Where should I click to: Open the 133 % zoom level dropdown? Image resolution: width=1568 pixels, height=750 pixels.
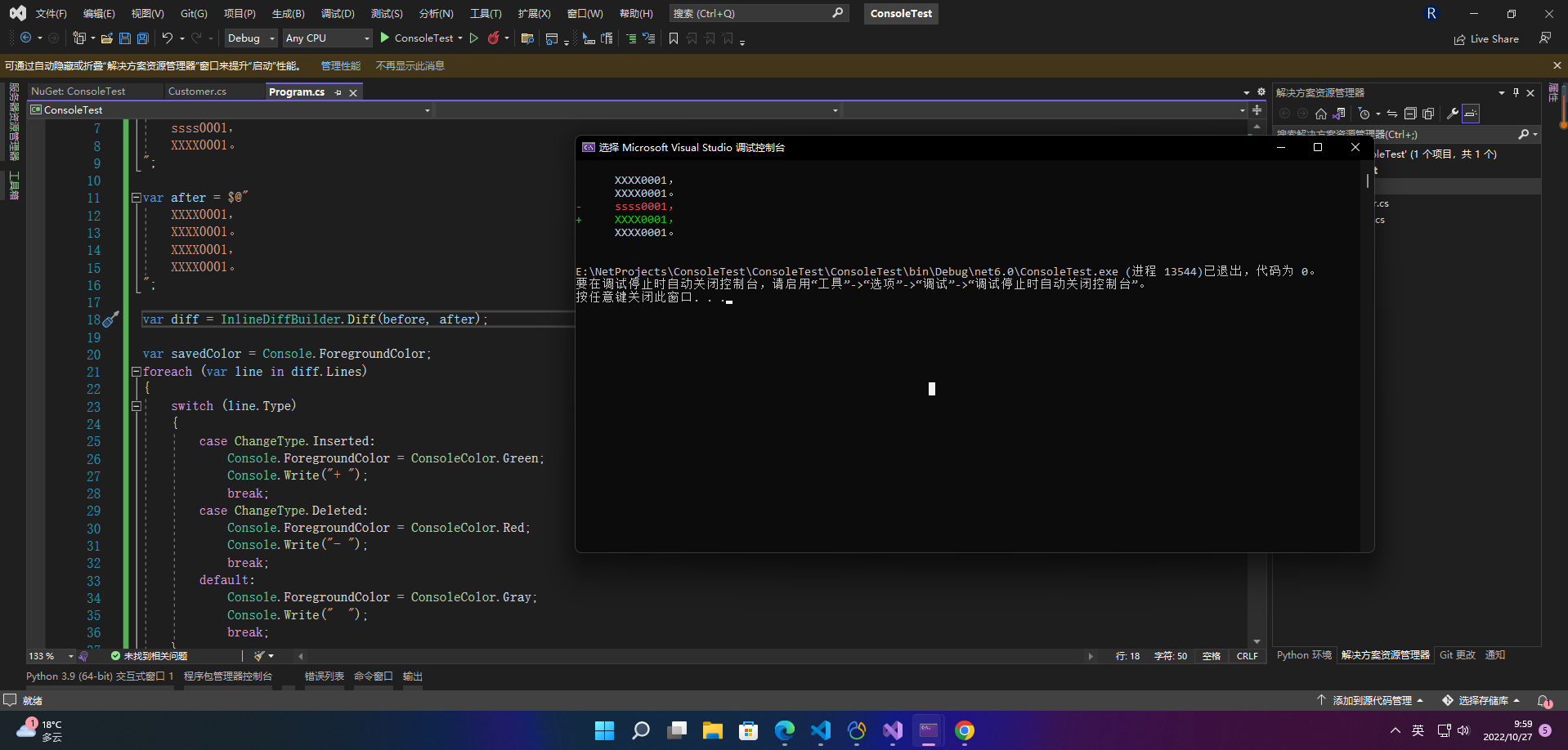point(51,656)
